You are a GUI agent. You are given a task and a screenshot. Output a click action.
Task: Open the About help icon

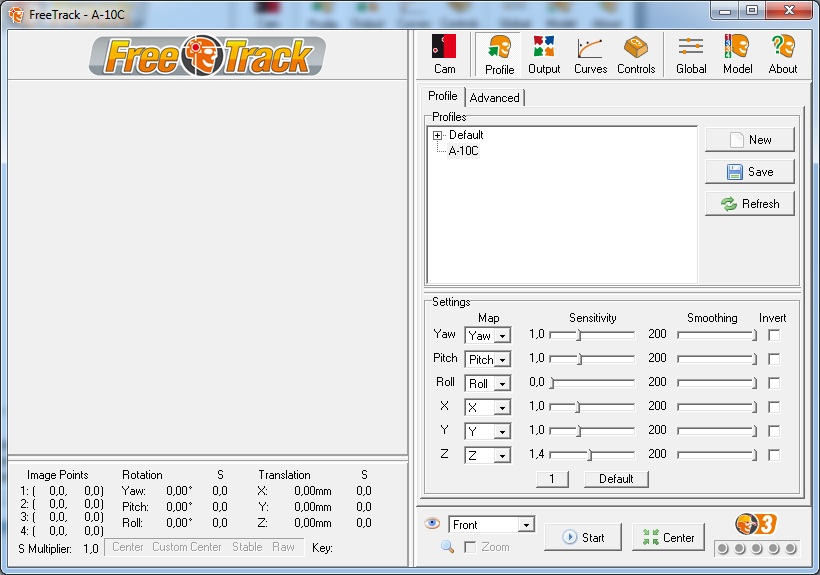pyautogui.click(x=783, y=54)
